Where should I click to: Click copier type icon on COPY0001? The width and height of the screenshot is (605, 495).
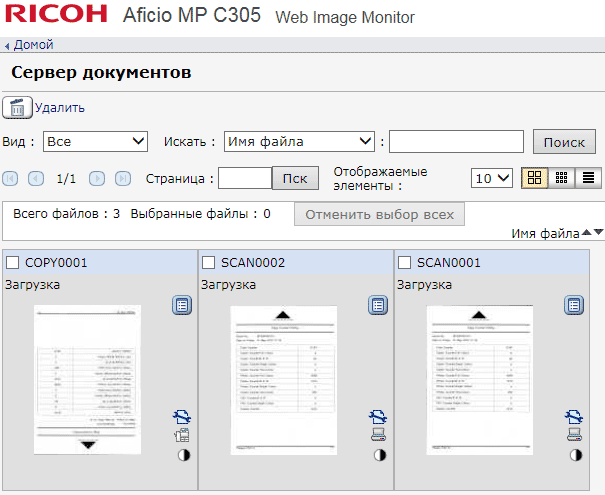pyautogui.click(x=182, y=435)
